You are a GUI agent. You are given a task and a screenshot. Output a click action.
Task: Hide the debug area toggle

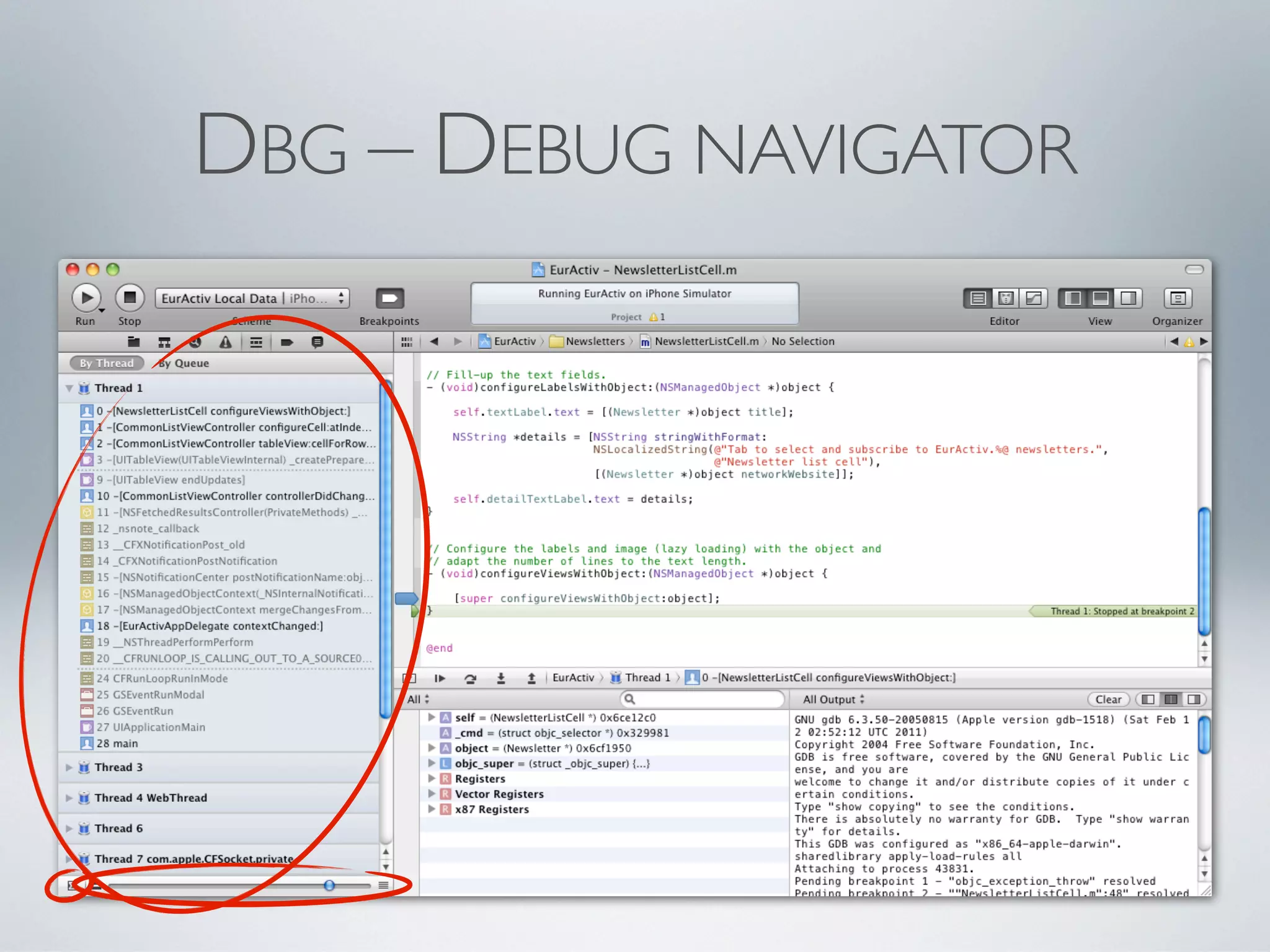pos(409,678)
